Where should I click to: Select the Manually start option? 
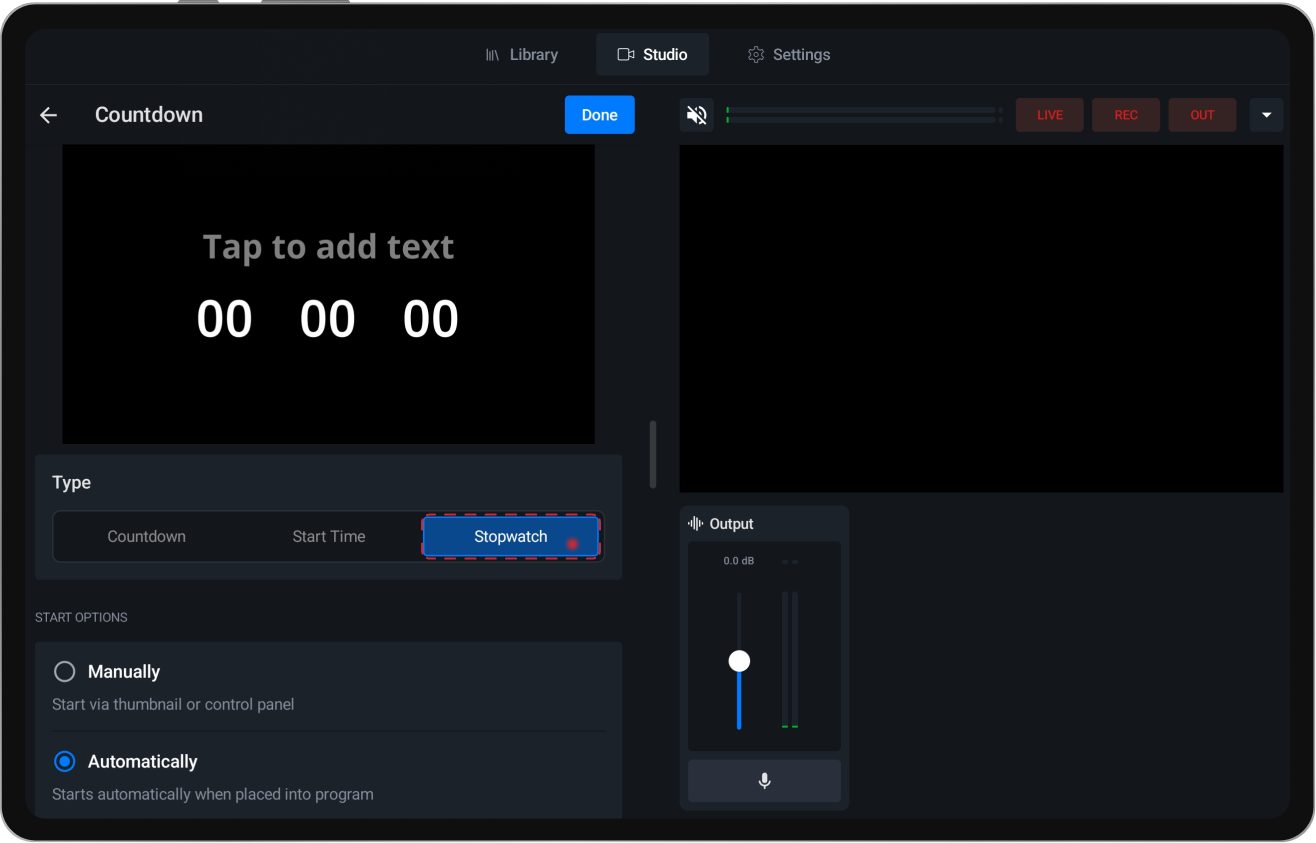(64, 671)
